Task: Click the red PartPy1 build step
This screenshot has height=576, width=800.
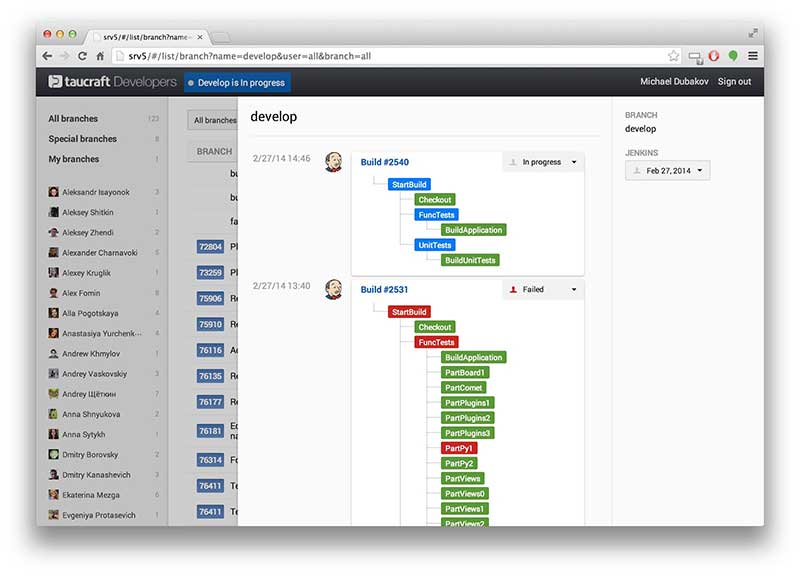Action: (459, 448)
